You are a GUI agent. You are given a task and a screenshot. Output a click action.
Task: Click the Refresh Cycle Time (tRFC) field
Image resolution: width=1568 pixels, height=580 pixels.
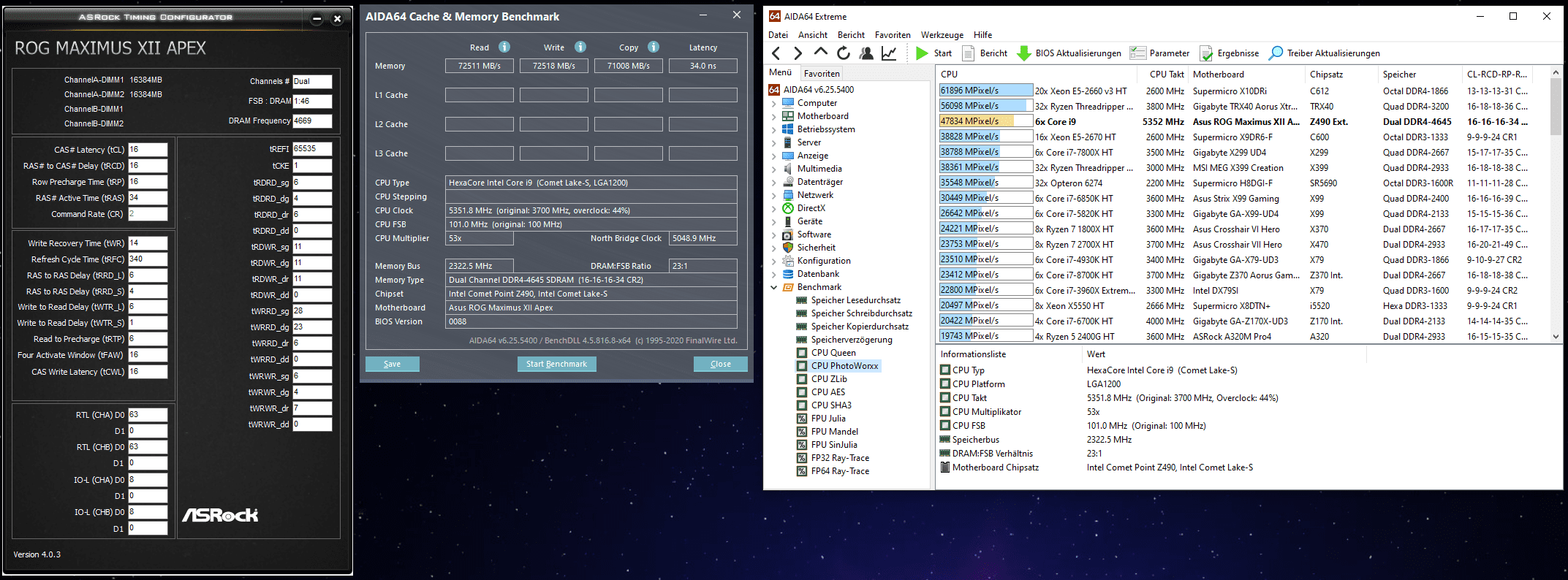pyautogui.click(x=148, y=259)
